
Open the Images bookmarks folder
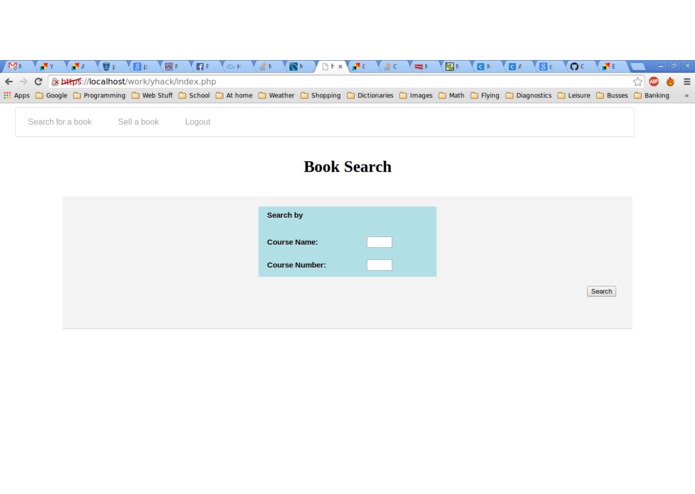pos(416,95)
